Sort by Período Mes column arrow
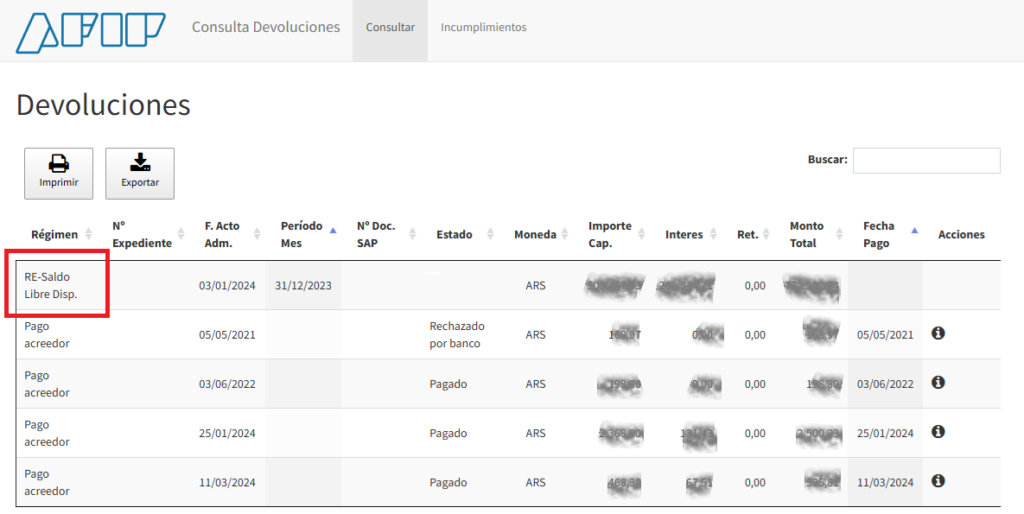The height and width of the screenshot is (514, 1024). [333, 231]
